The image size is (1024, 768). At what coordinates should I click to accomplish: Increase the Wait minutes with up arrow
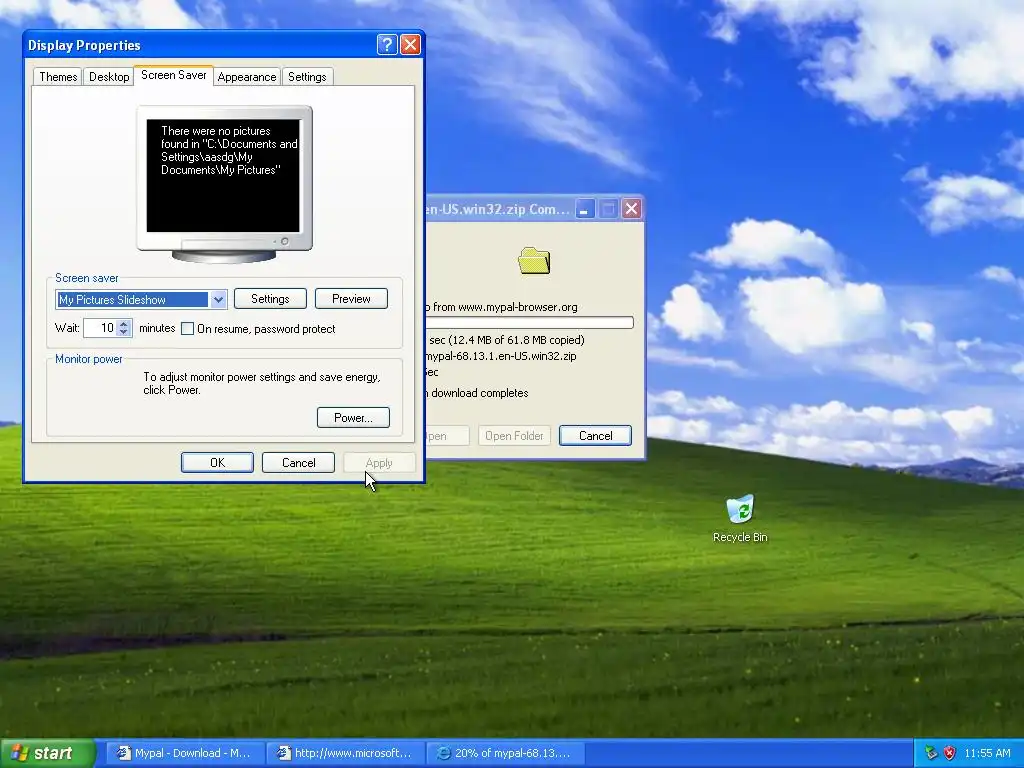[124, 323]
